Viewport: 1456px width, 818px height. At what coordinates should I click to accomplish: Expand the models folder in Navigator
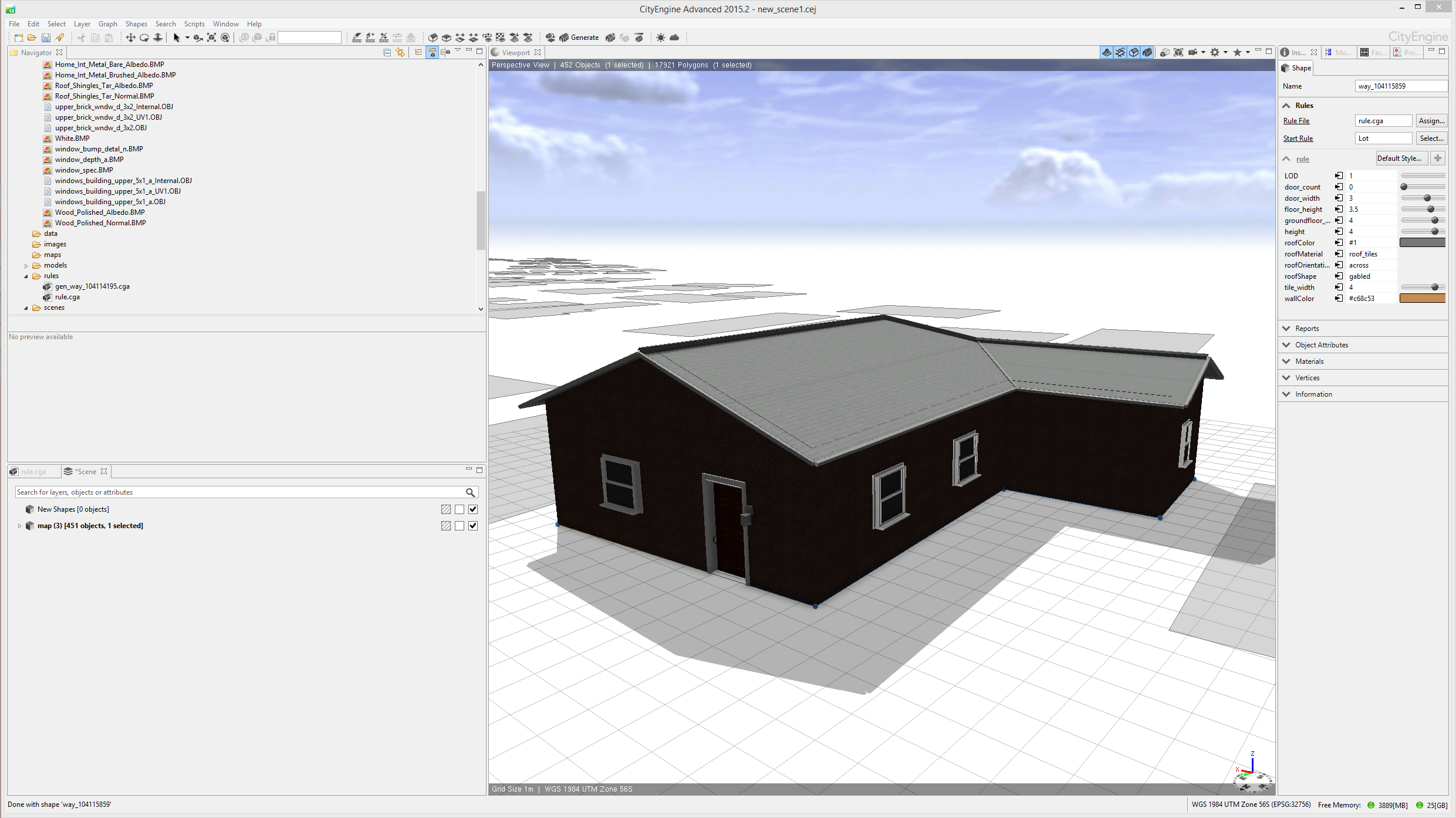pyautogui.click(x=26, y=266)
